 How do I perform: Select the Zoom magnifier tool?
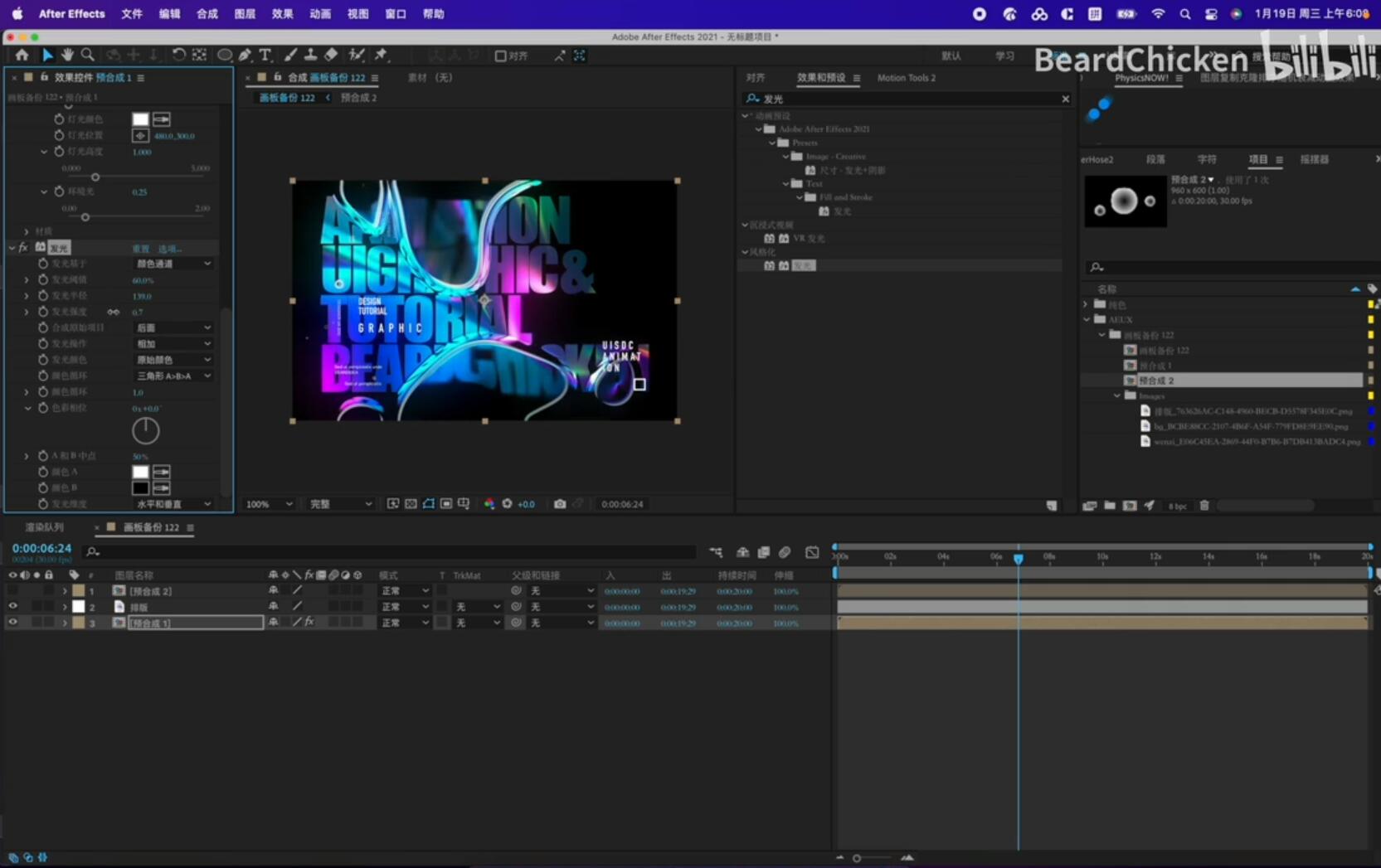(x=87, y=56)
